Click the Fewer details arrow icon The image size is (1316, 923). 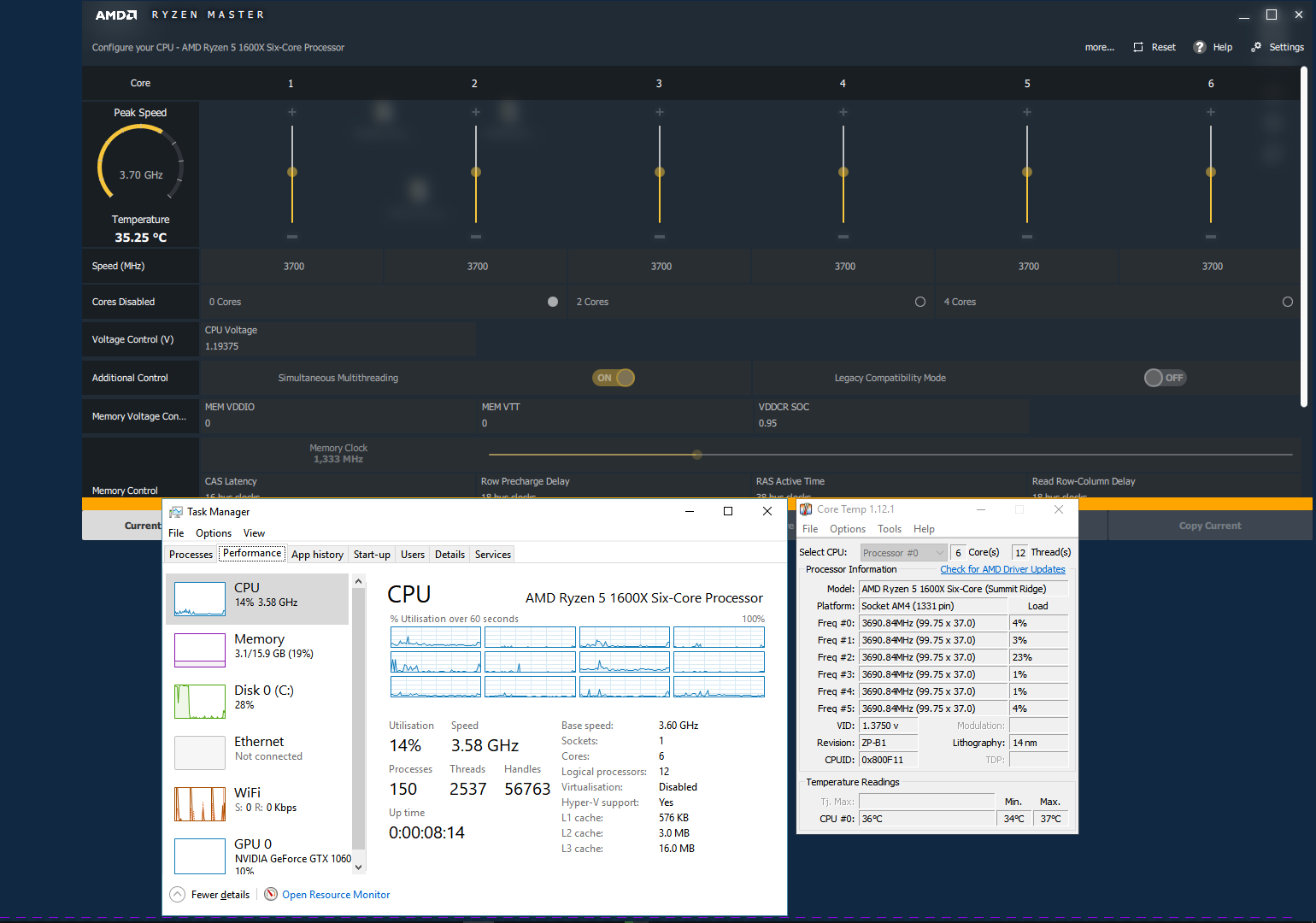177,894
